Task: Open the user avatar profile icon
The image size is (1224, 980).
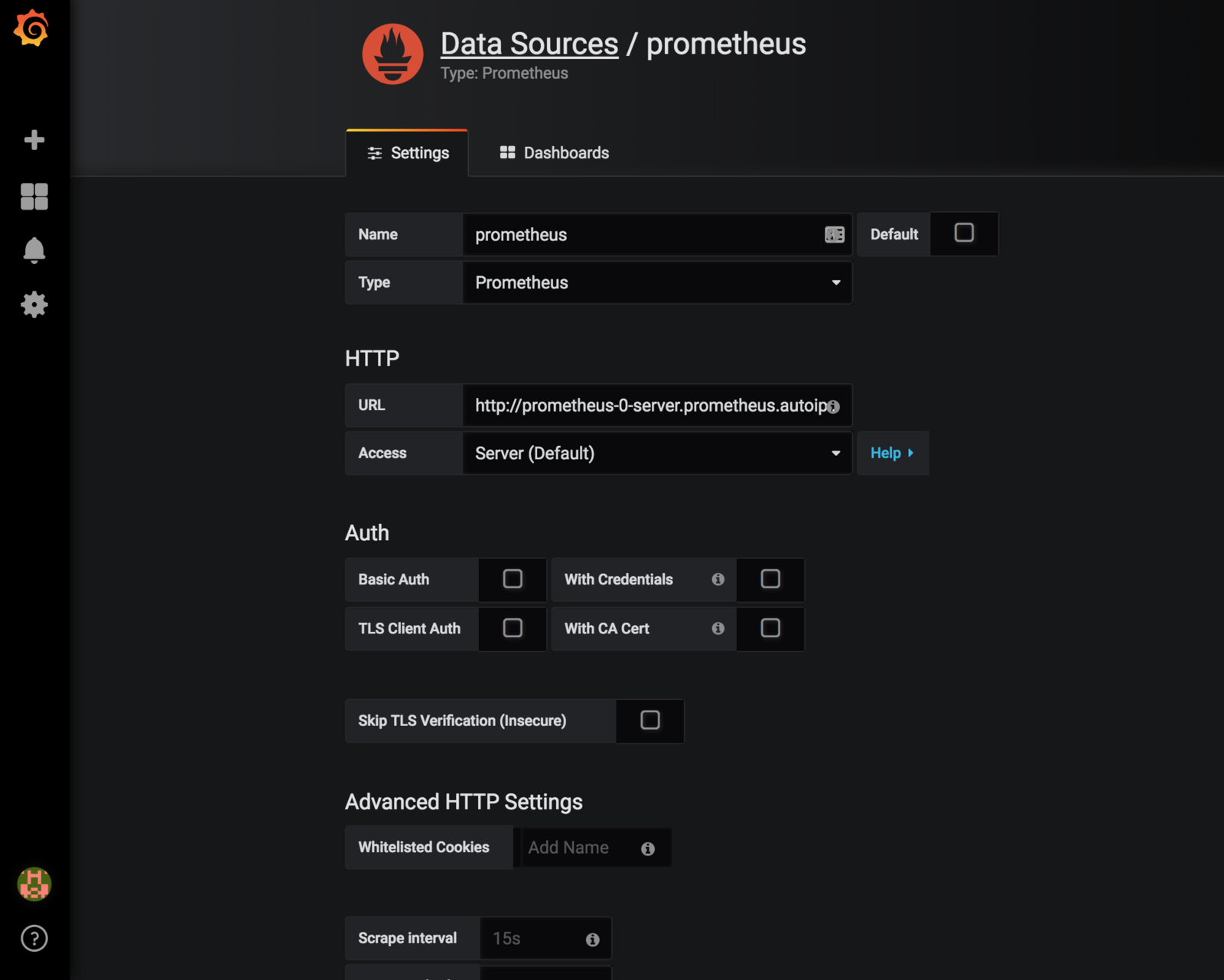Action: tap(34, 884)
